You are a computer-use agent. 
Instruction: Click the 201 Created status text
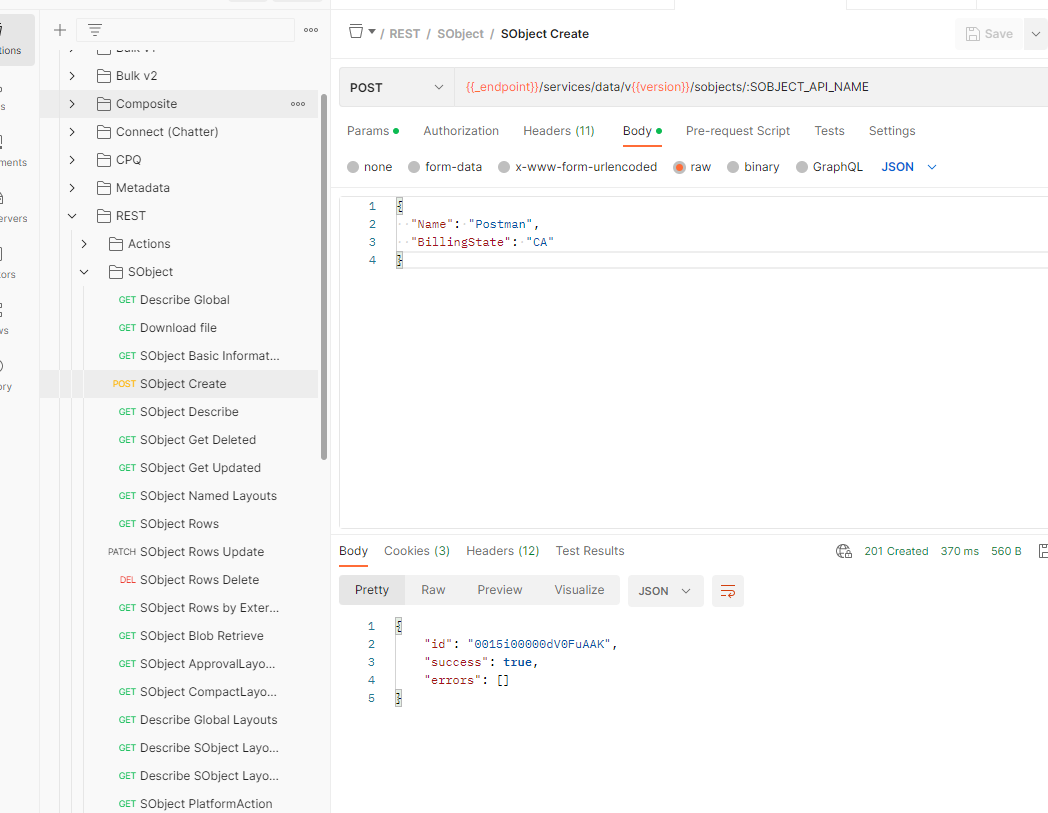(x=896, y=552)
